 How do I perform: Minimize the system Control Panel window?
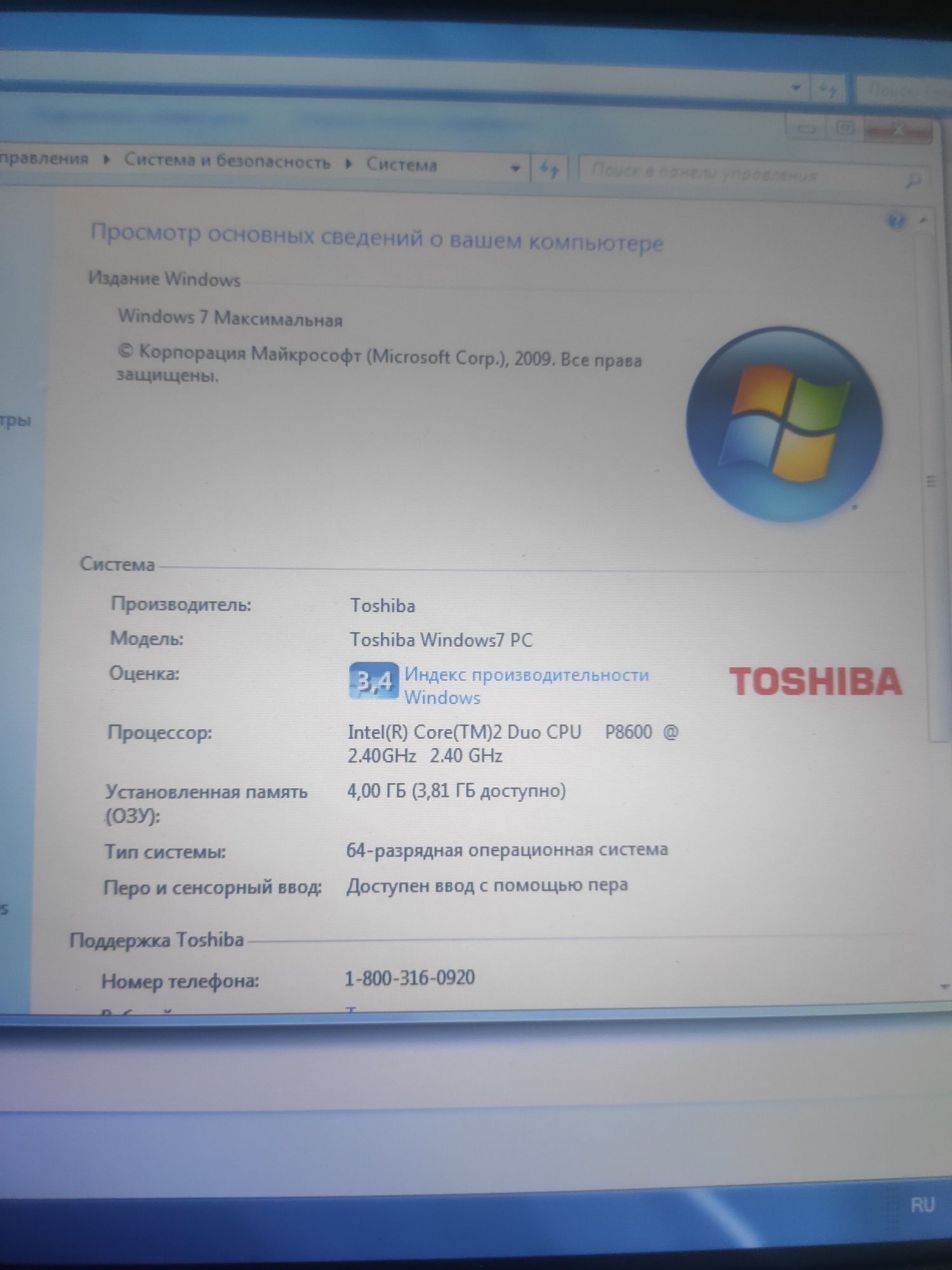point(806,130)
